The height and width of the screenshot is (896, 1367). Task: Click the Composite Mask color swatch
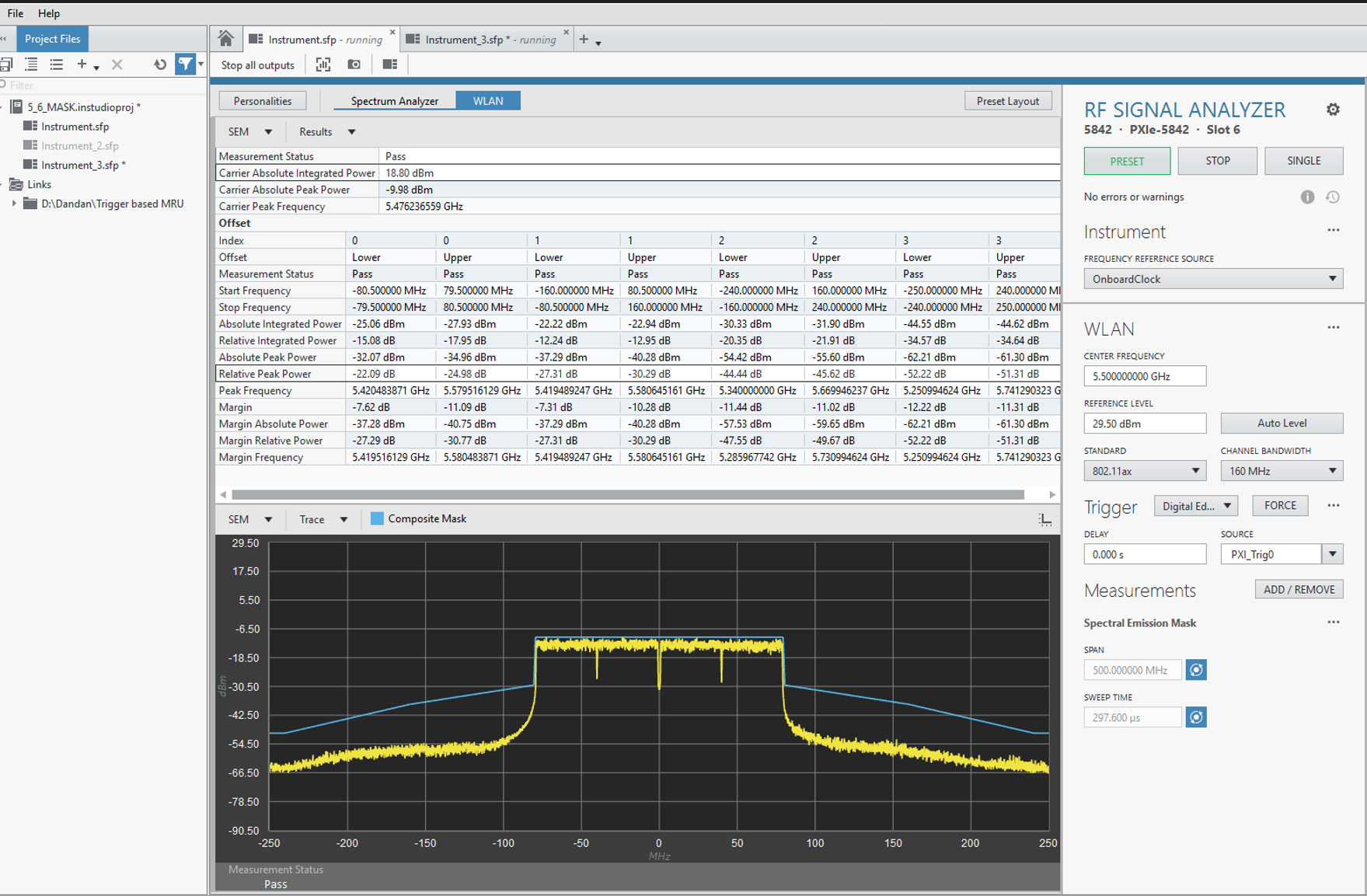(377, 518)
